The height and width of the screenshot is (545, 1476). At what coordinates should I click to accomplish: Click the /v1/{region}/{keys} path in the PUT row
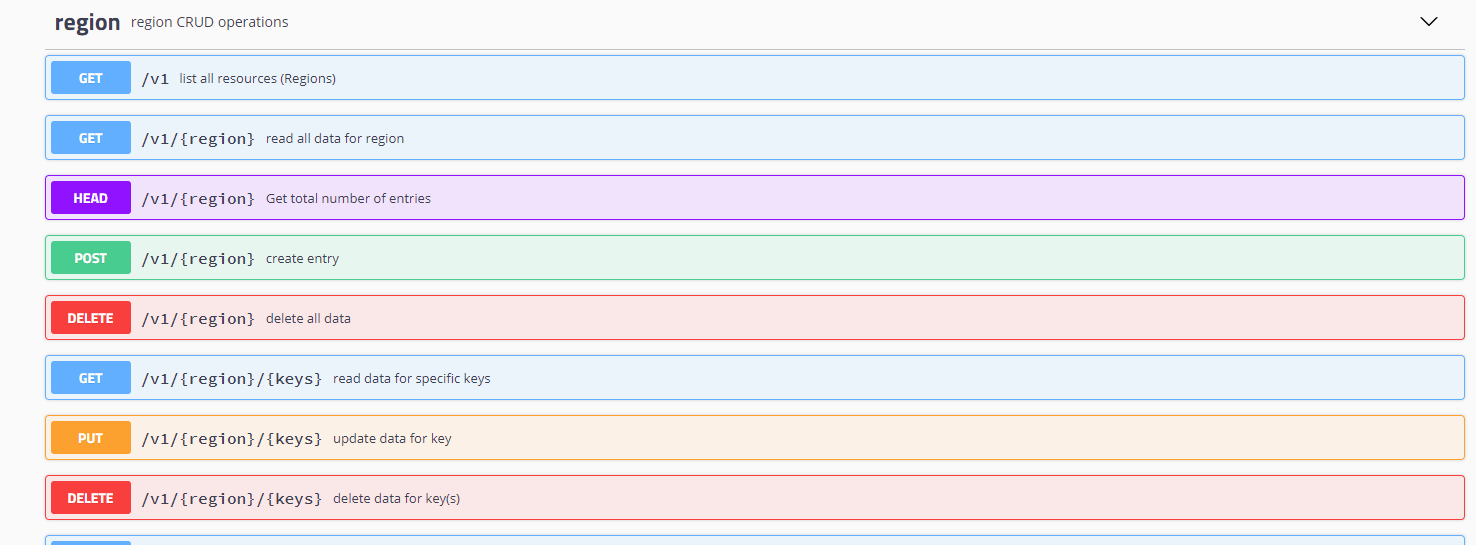[x=231, y=439]
